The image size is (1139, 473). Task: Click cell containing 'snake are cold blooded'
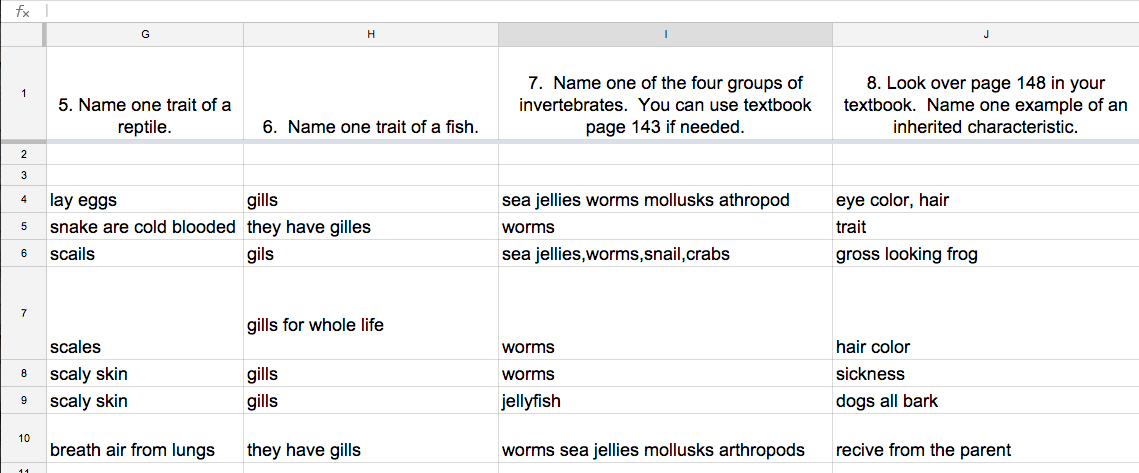coord(145,227)
